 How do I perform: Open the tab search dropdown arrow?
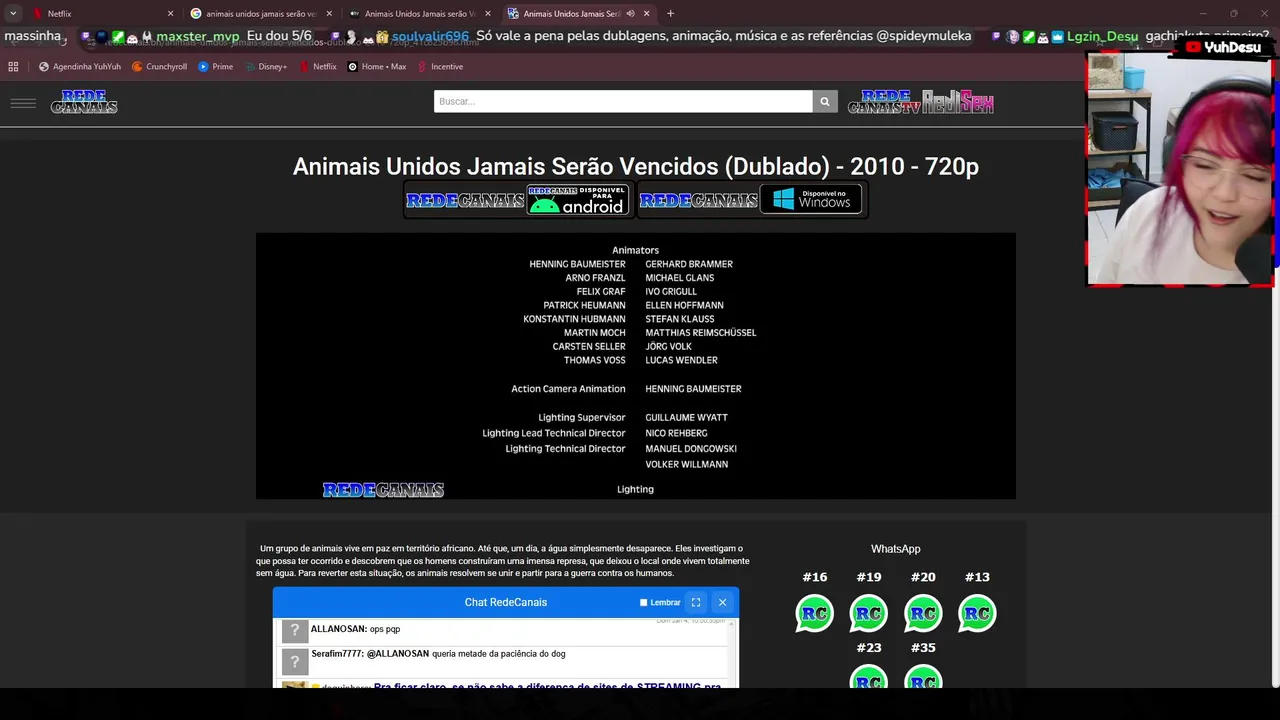click(x=13, y=14)
